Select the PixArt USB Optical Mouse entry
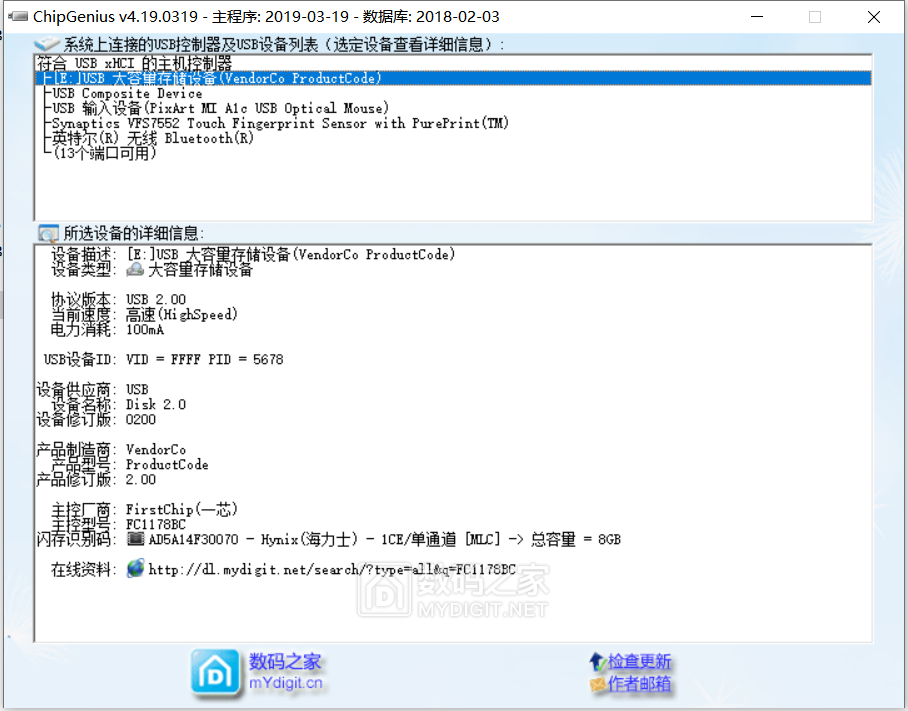Image resolution: width=908 pixels, height=711 pixels. [x=220, y=108]
